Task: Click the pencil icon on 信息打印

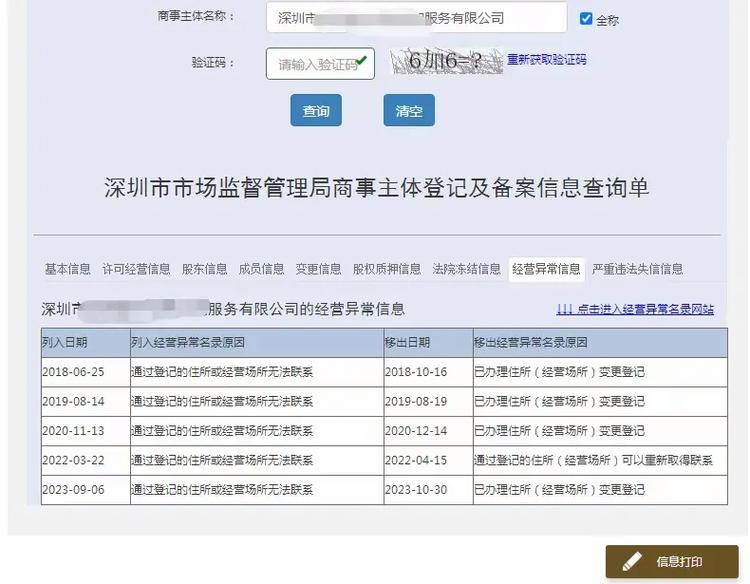Action: tap(632, 562)
